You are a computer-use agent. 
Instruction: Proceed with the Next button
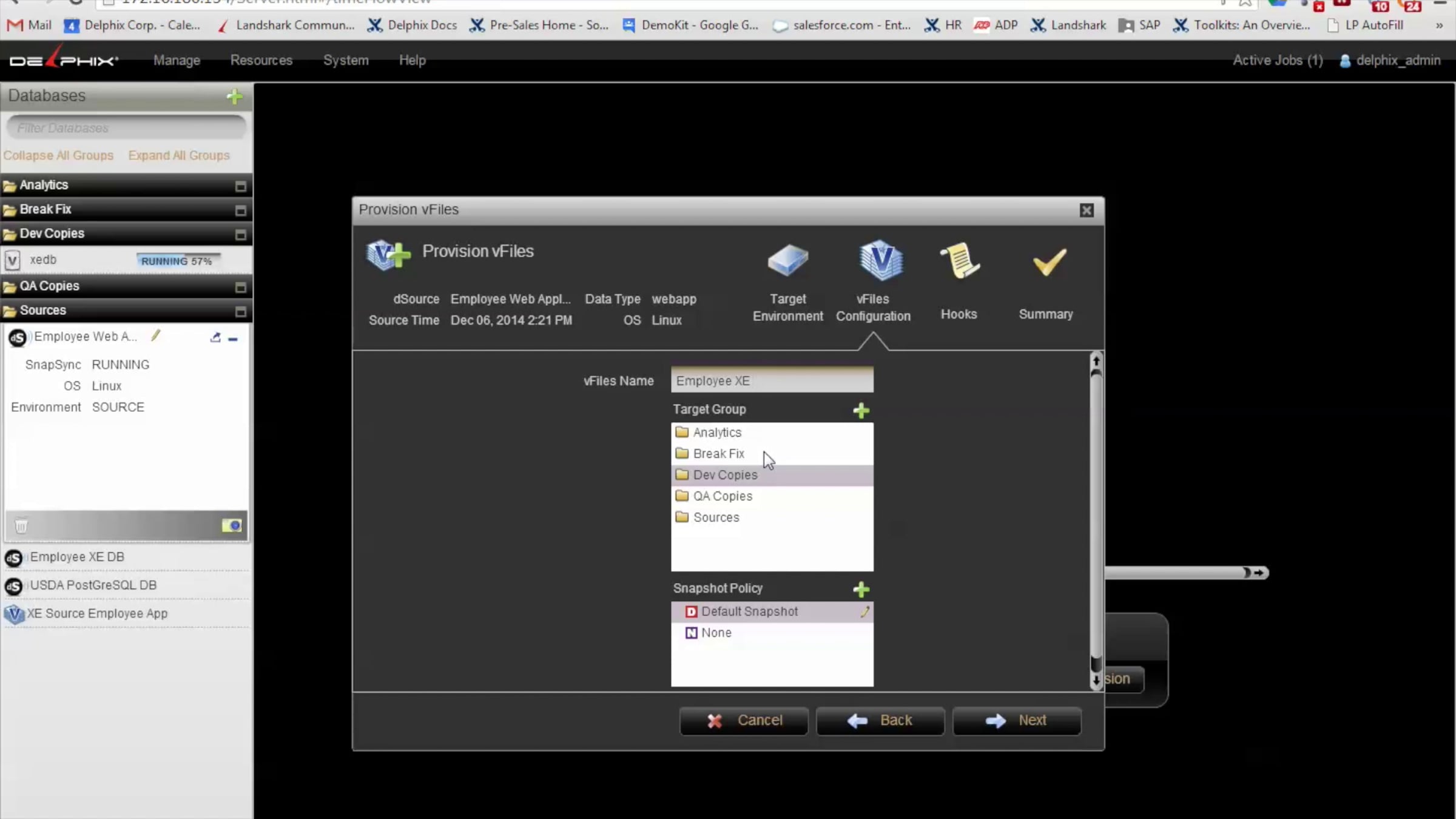[1017, 721]
